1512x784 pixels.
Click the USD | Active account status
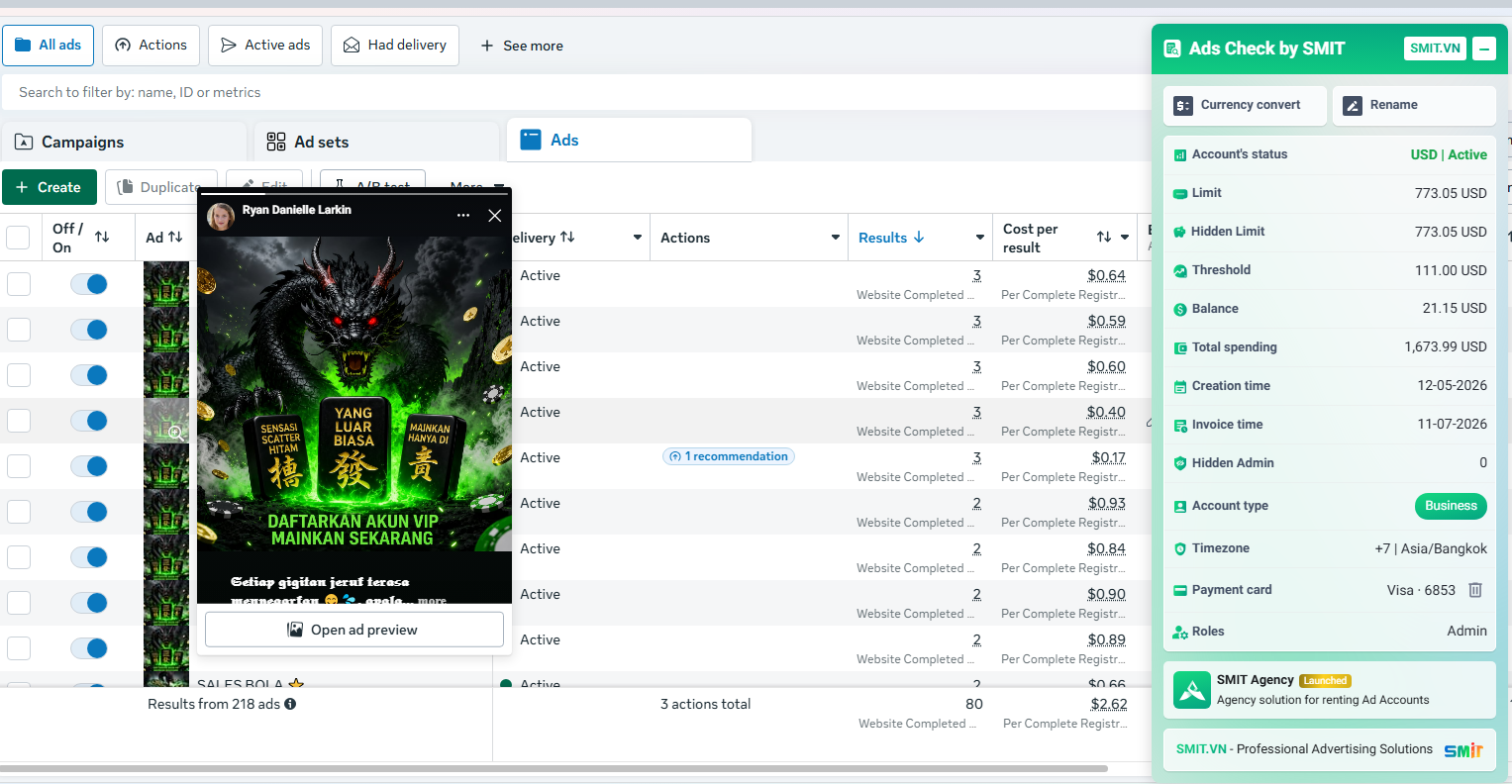[1449, 154]
